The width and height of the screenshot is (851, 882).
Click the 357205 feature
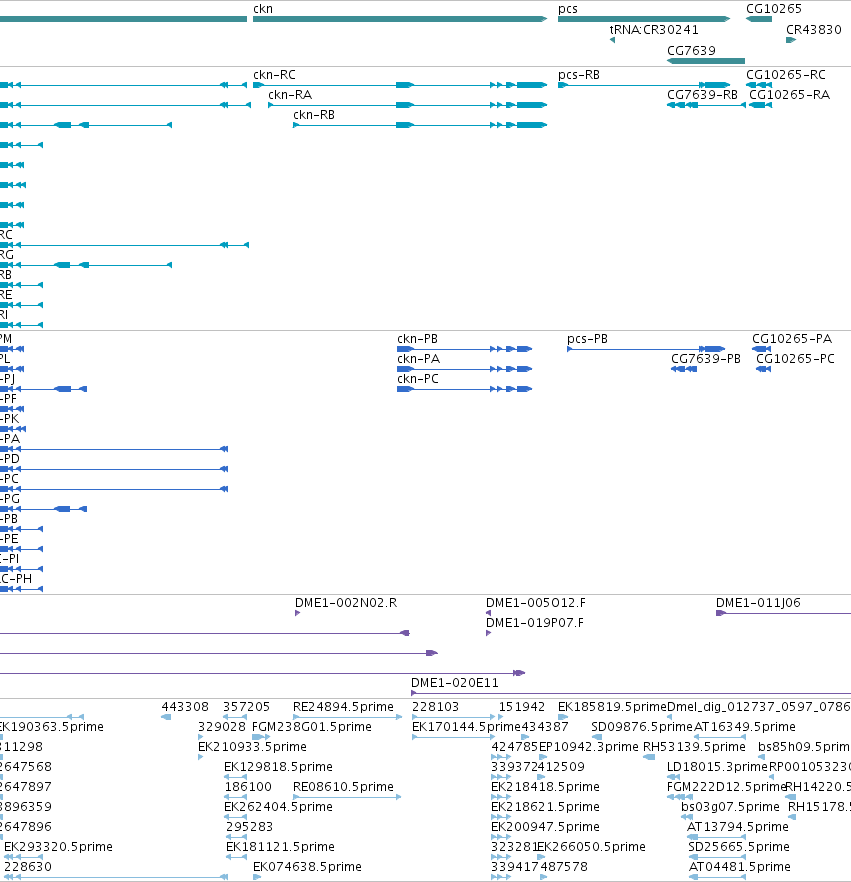[x=235, y=717]
